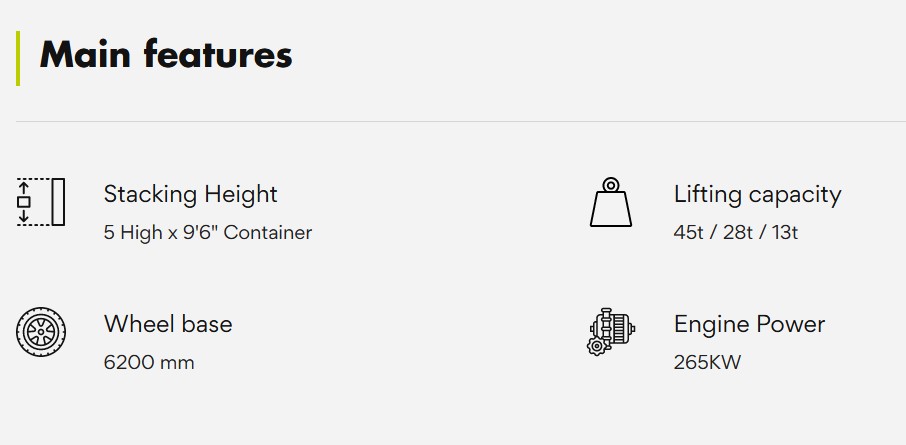Click the lifting capacity weight icon
906x445 pixels.
(610, 203)
